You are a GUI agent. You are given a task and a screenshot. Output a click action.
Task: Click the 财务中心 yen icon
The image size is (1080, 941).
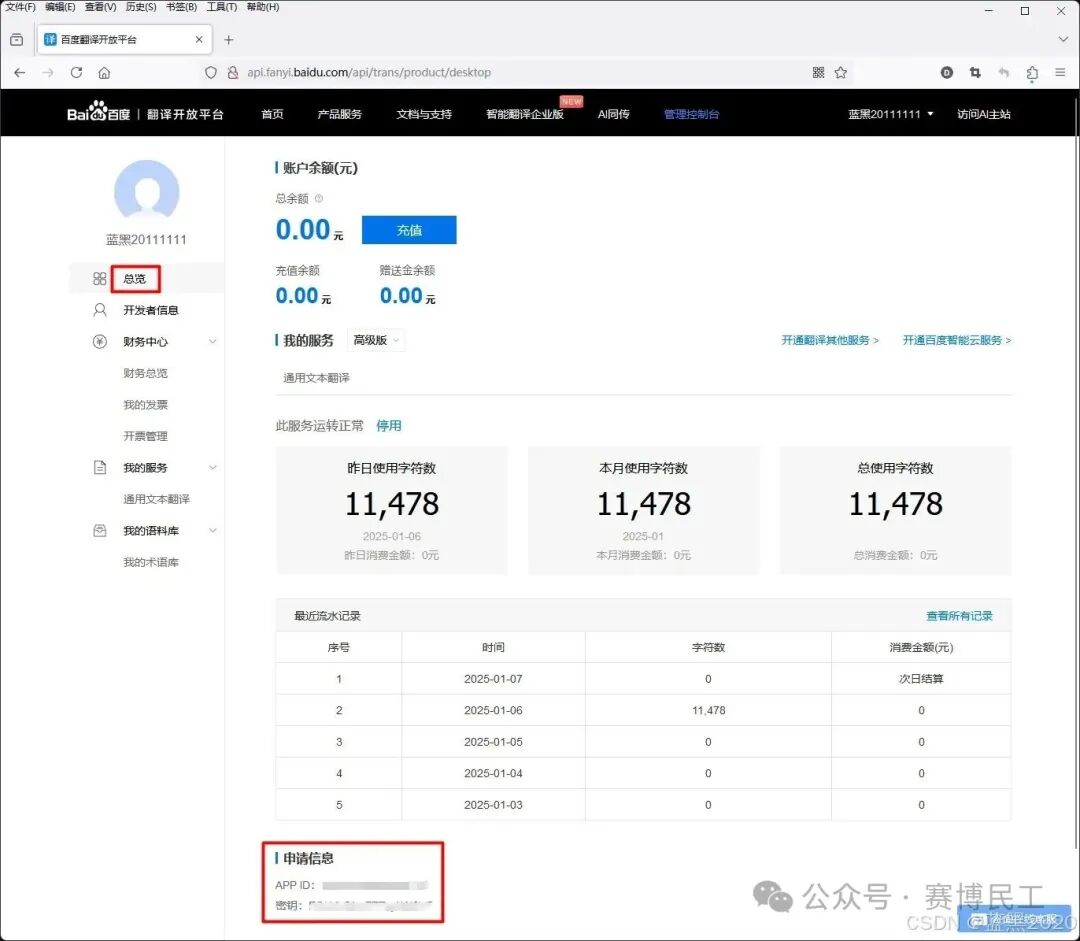point(99,342)
